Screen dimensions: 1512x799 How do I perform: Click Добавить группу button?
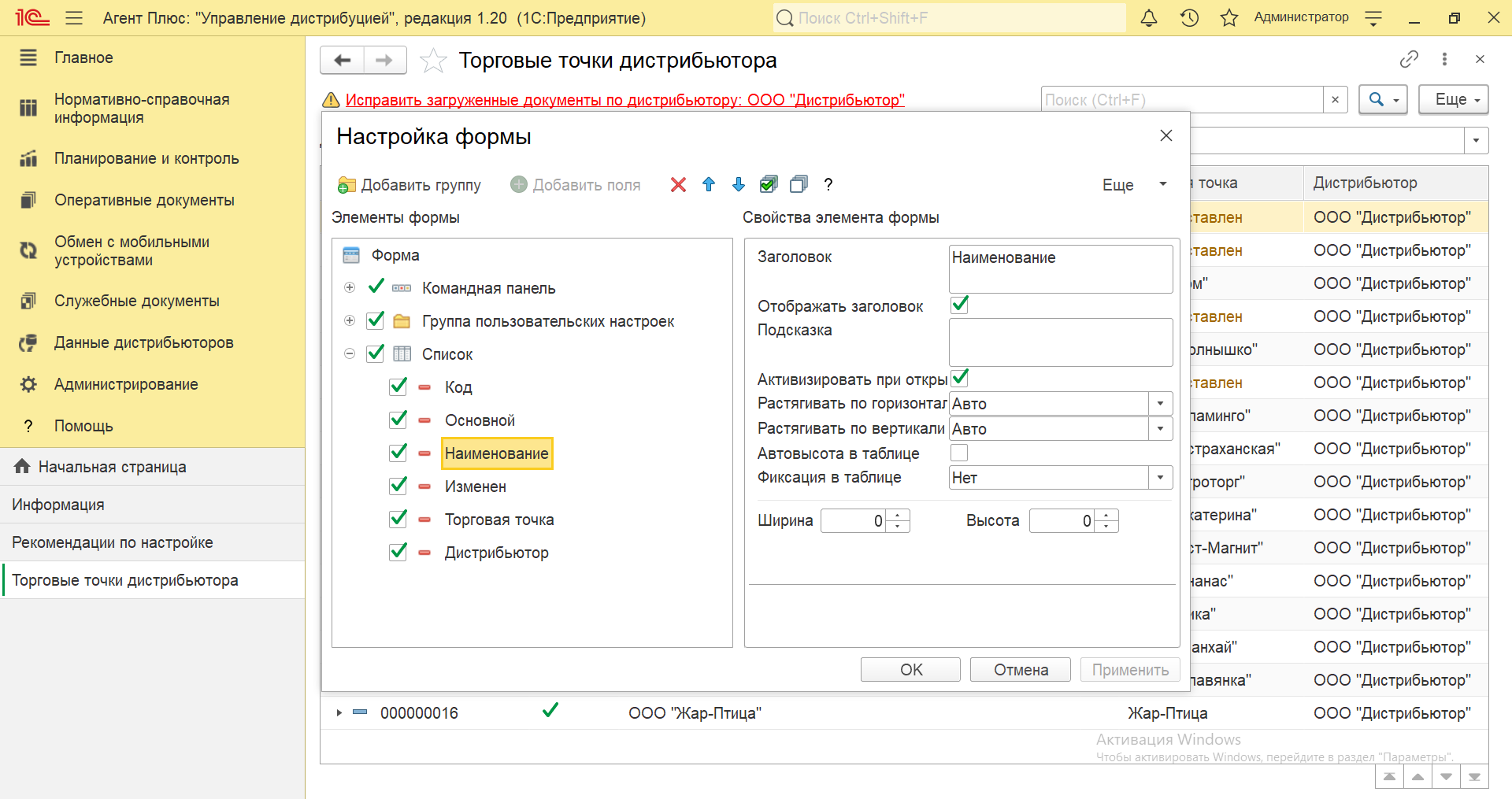coord(409,185)
